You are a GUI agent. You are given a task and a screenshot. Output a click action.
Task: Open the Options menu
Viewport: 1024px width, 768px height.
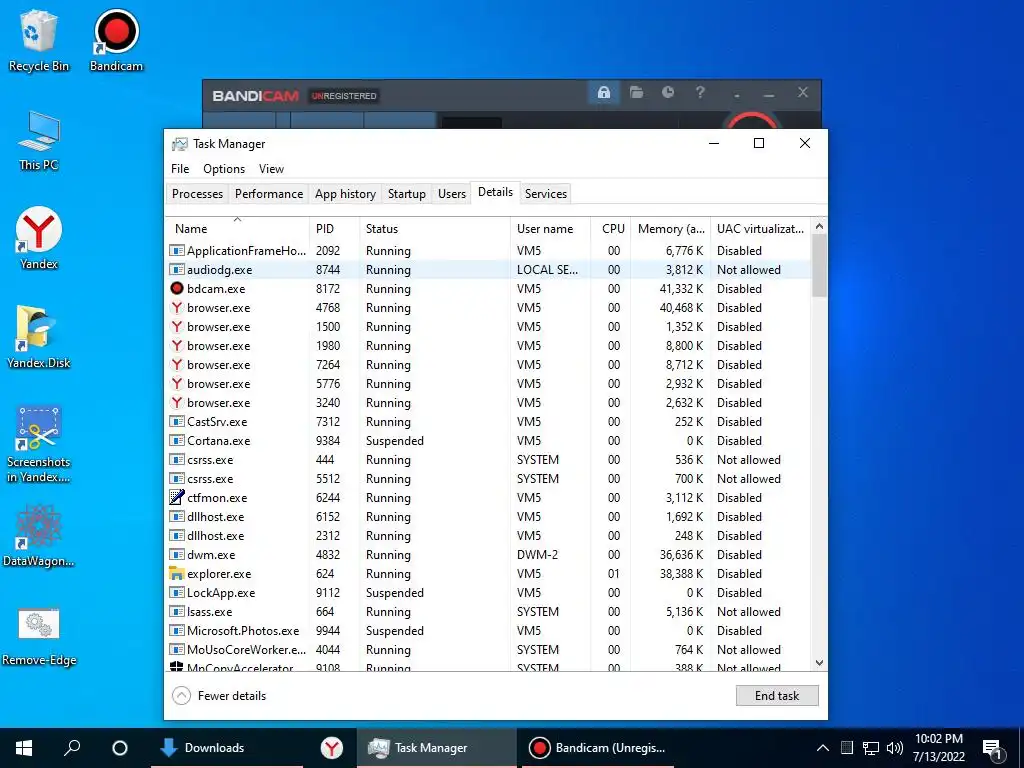pos(224,168)
